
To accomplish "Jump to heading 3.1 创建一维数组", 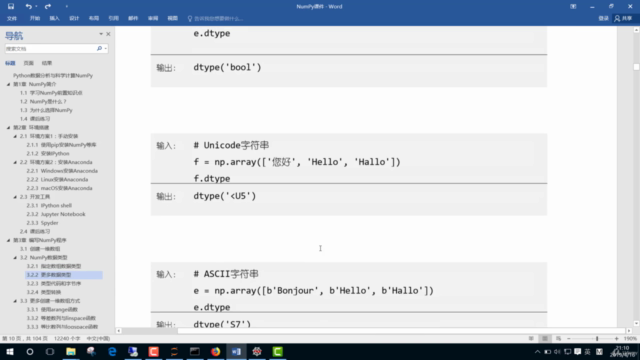I will [x=40, y=249].
